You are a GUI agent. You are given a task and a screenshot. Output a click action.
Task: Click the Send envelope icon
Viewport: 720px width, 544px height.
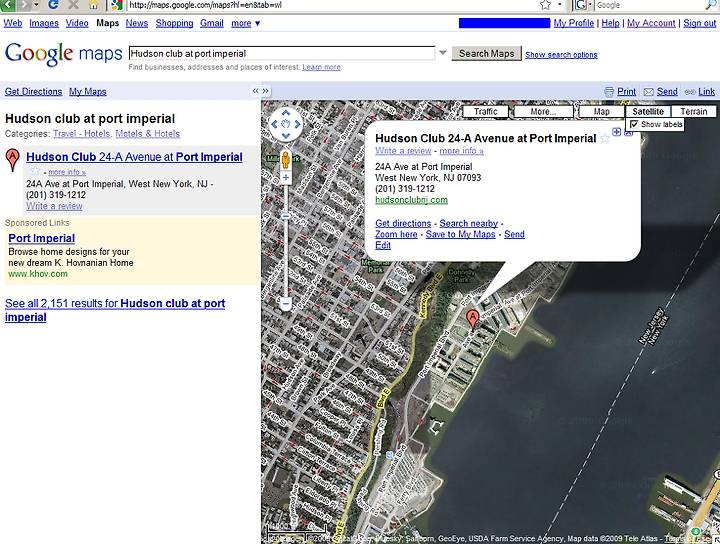click(x=648, y=92)
